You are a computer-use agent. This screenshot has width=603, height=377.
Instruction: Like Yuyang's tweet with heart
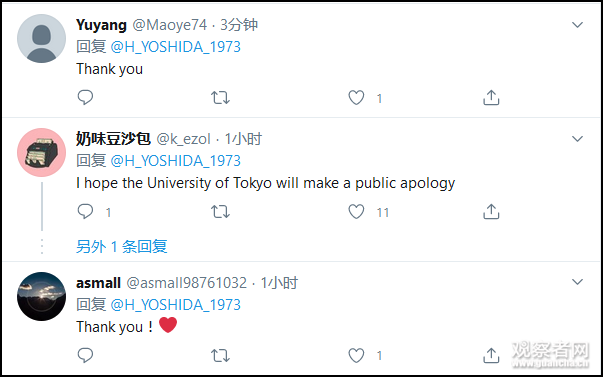pyautogui.click(x=356, y=98)
